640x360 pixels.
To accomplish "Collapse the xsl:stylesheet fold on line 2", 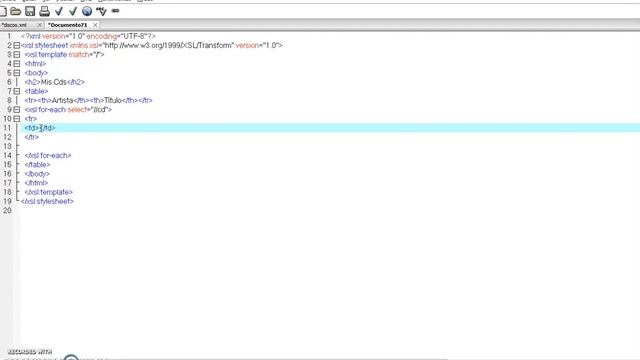I will pos(17,45).
